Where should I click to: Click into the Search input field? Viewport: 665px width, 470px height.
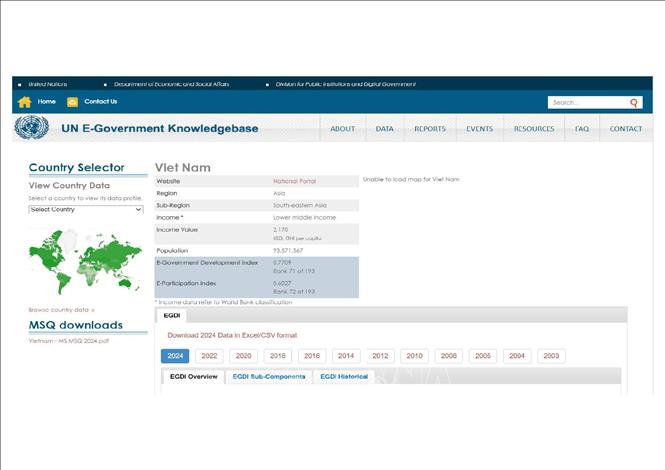click(587, 102)
